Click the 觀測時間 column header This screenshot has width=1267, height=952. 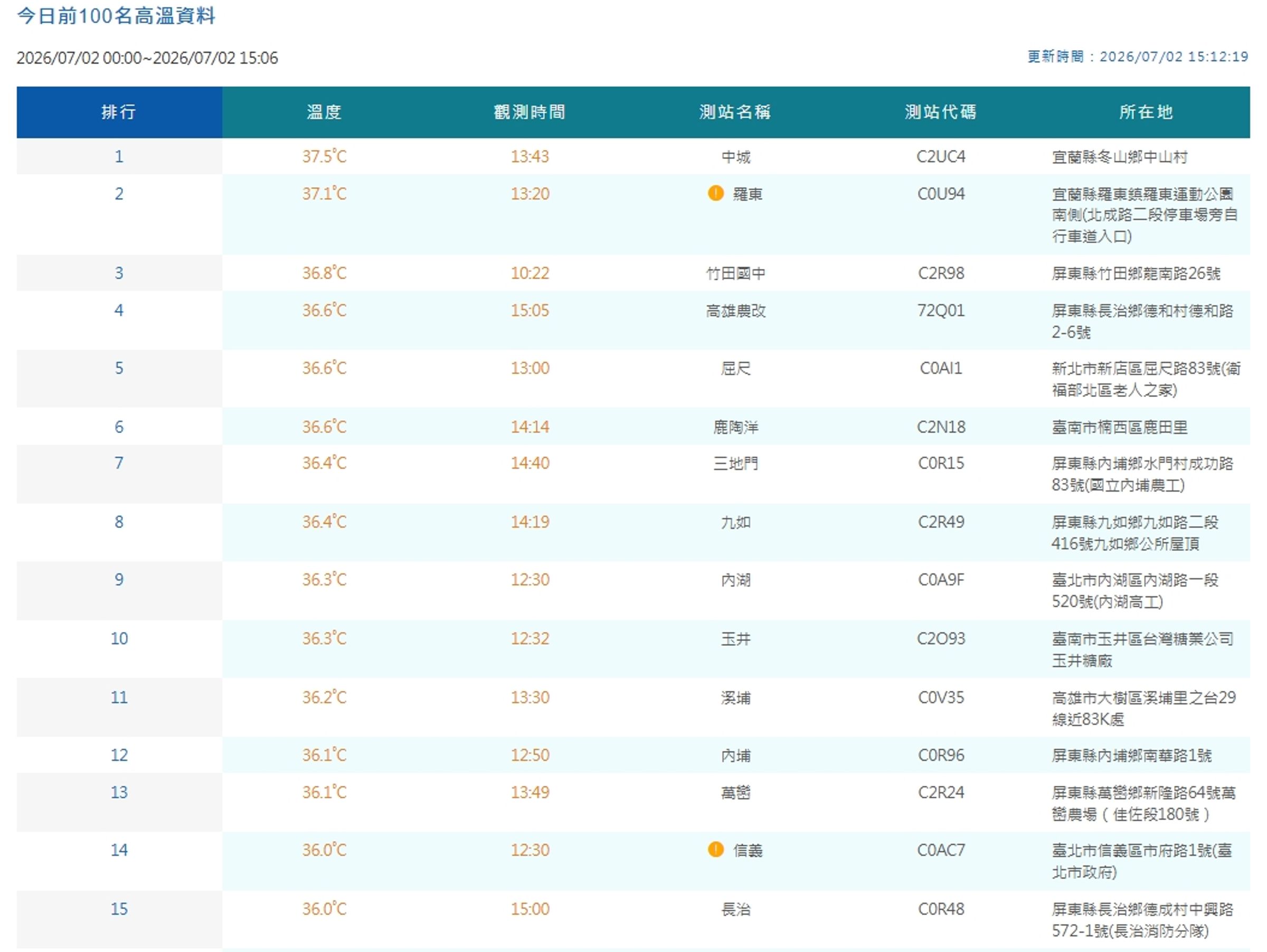[x=530, y=112]
